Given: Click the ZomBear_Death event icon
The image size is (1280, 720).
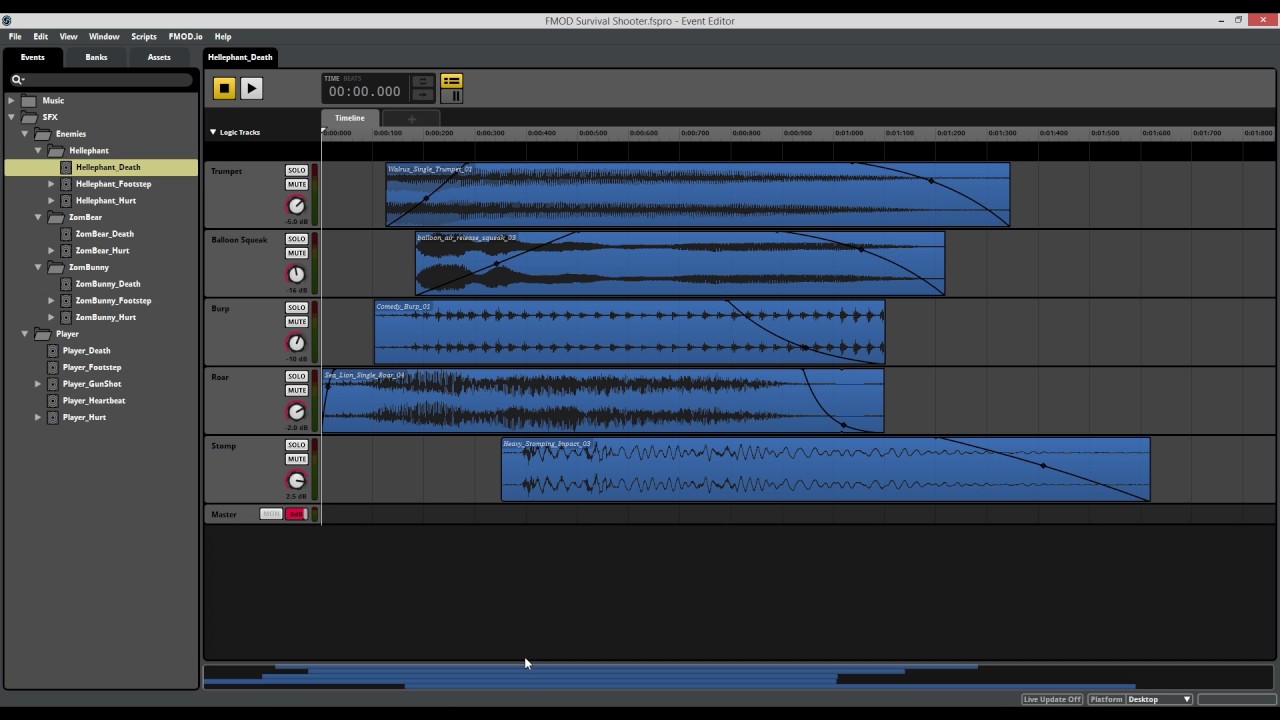Looking at the screenshot, I should tap(66, 234).
